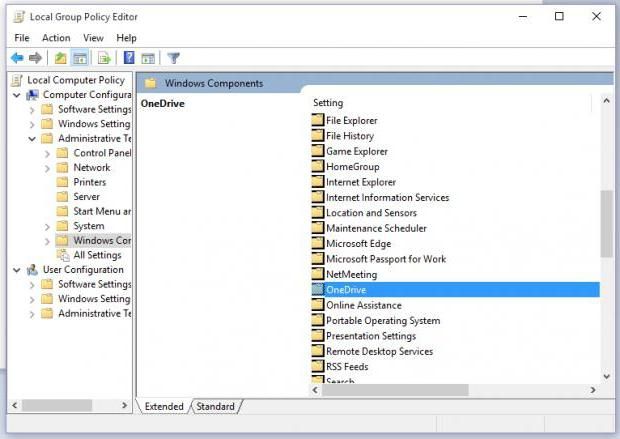Open the View menu
The width and height of the screenshot is (620, 439).
(93, 38)
